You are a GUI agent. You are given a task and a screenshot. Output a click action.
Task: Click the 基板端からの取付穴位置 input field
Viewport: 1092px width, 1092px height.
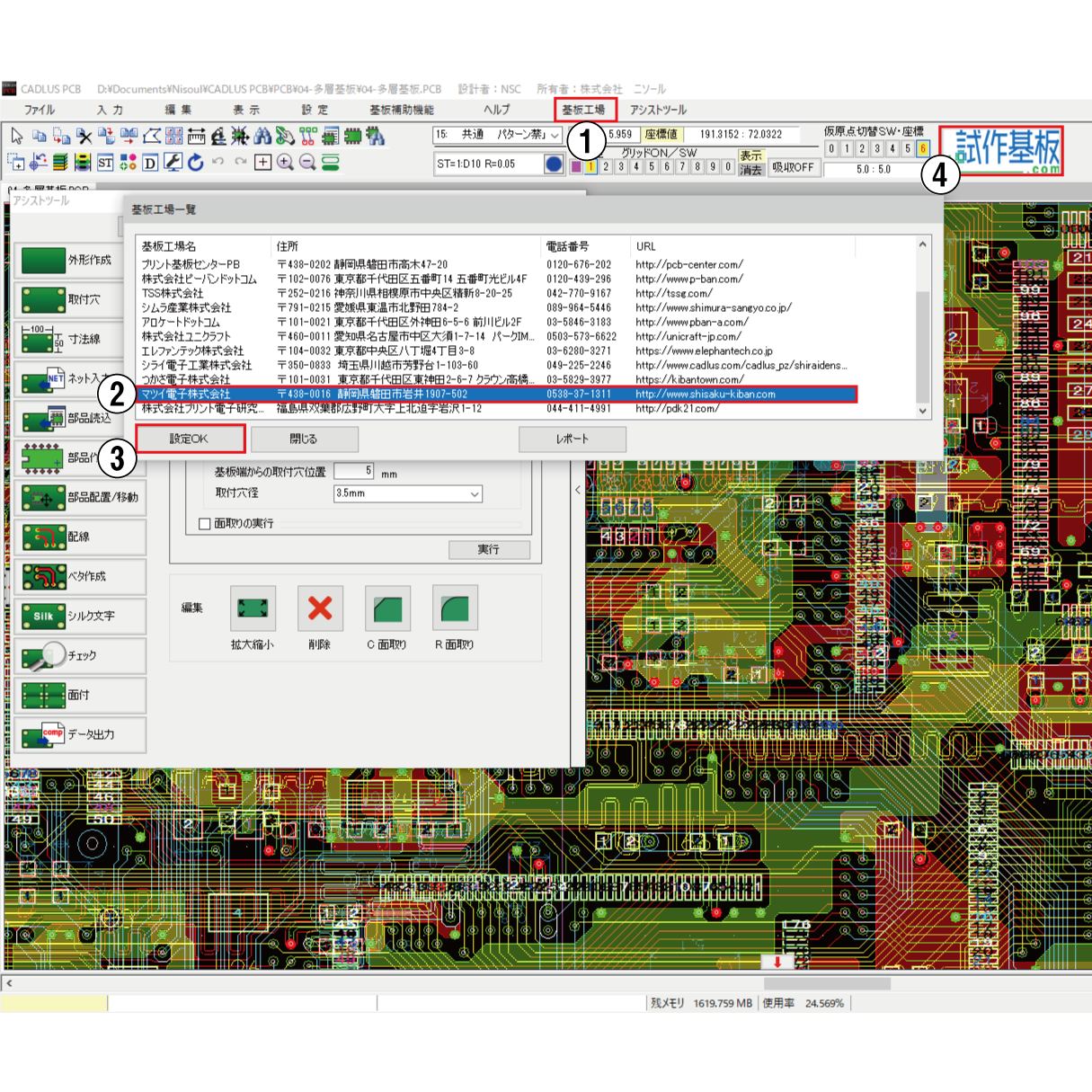354,471
